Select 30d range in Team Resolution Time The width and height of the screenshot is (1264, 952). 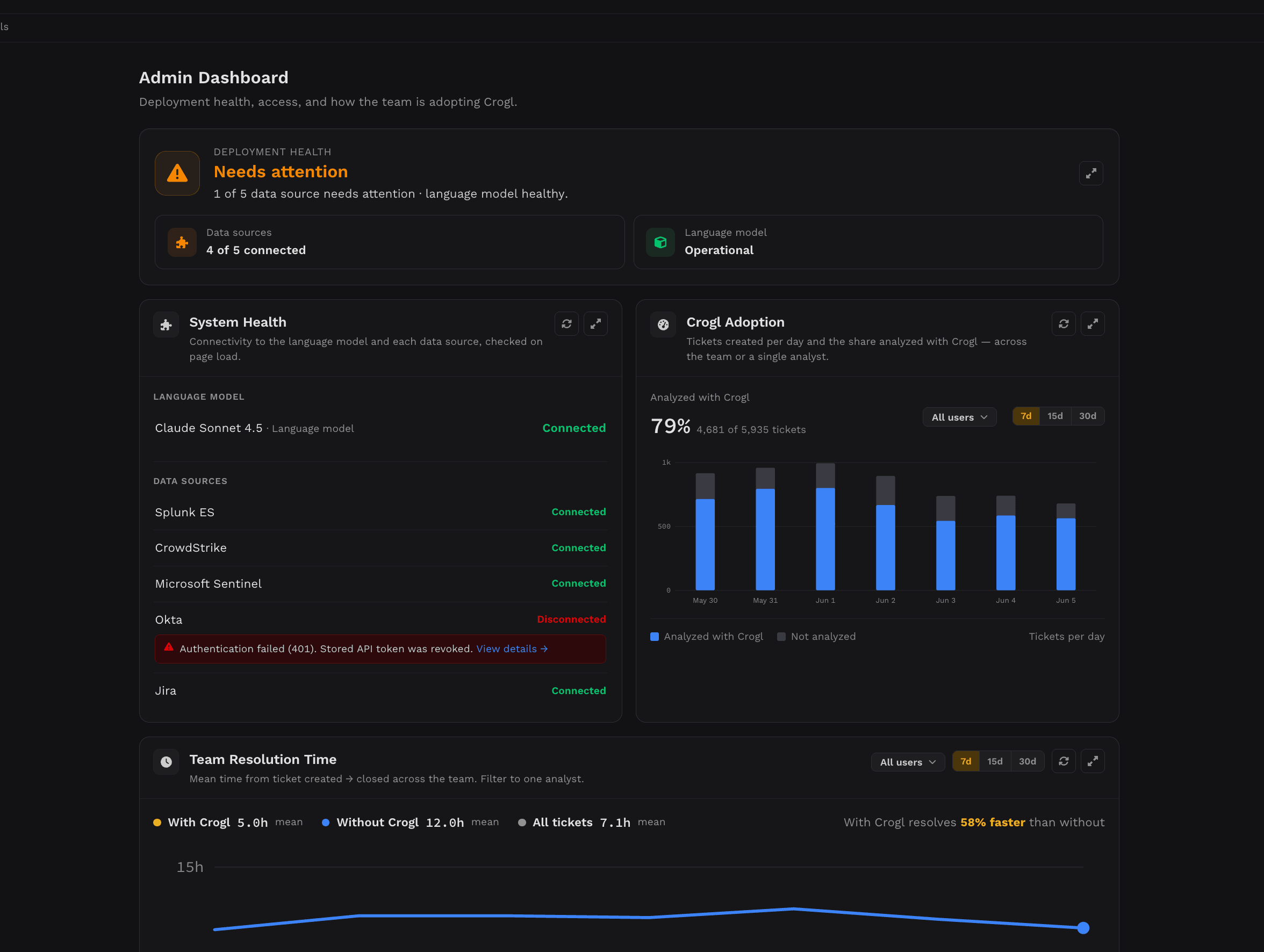coord(1028,761)
